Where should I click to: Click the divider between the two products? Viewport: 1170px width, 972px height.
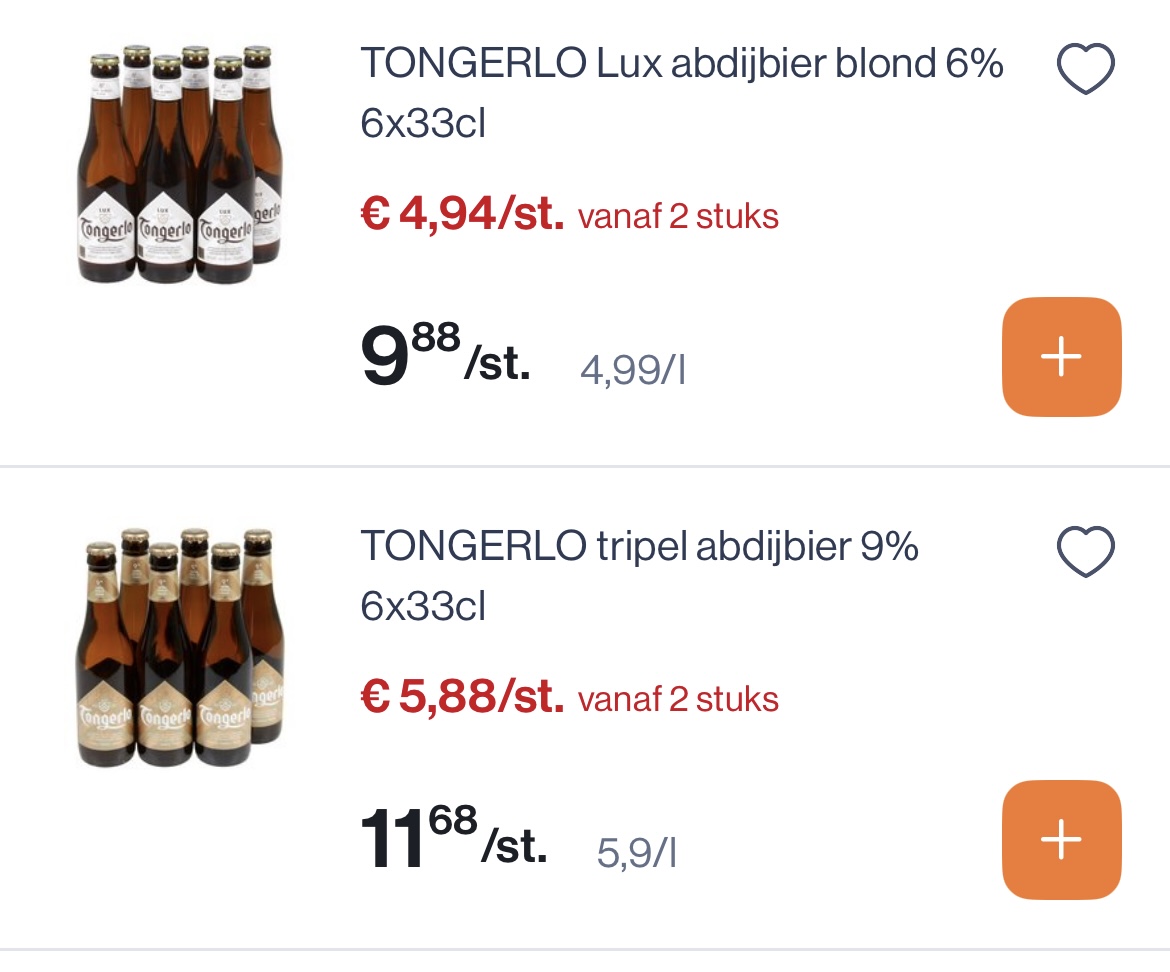[x=585, y=466]
